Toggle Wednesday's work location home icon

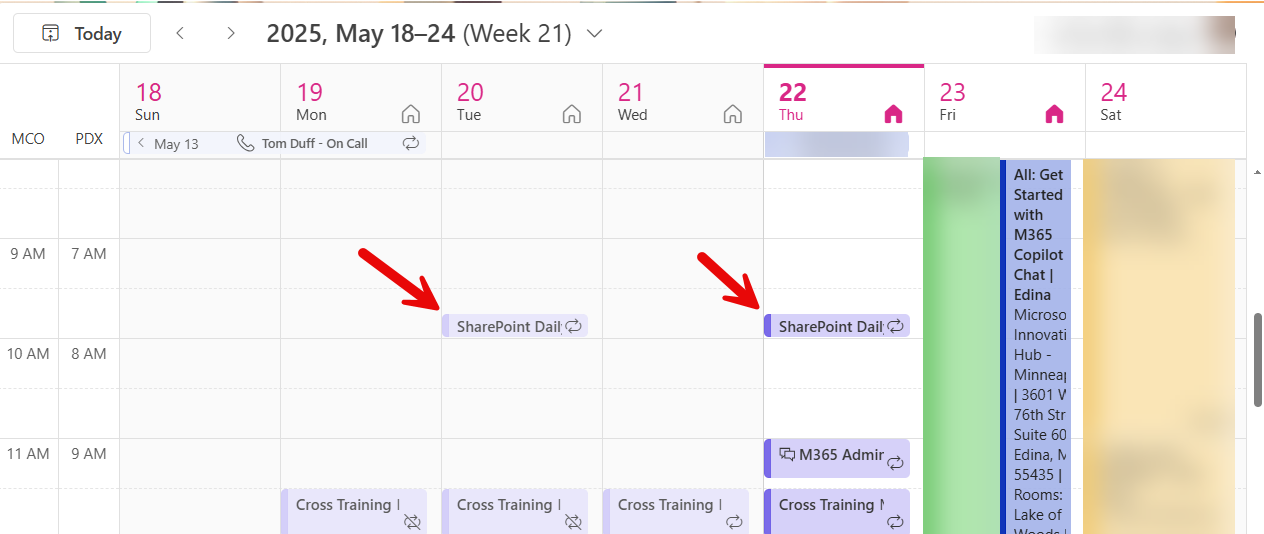pyautogui.click(x=733, y=114)
